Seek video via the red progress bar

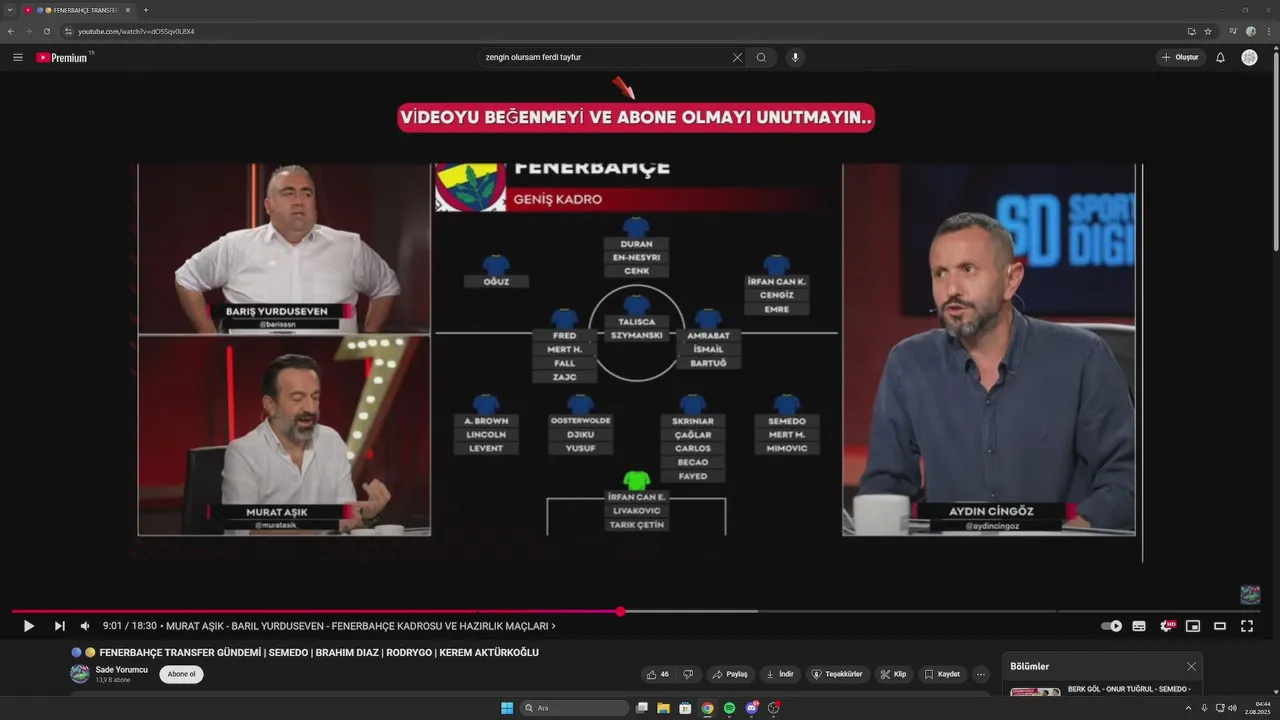point(316,611)
